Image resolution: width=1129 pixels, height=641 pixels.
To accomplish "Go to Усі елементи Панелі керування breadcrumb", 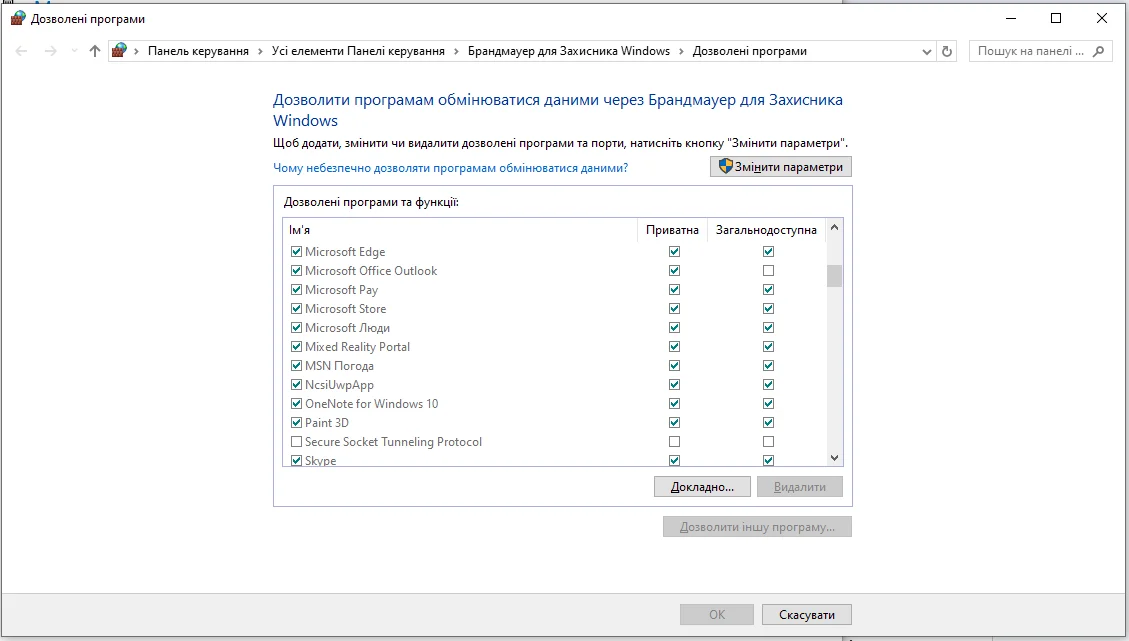I will tap(358, 51).
